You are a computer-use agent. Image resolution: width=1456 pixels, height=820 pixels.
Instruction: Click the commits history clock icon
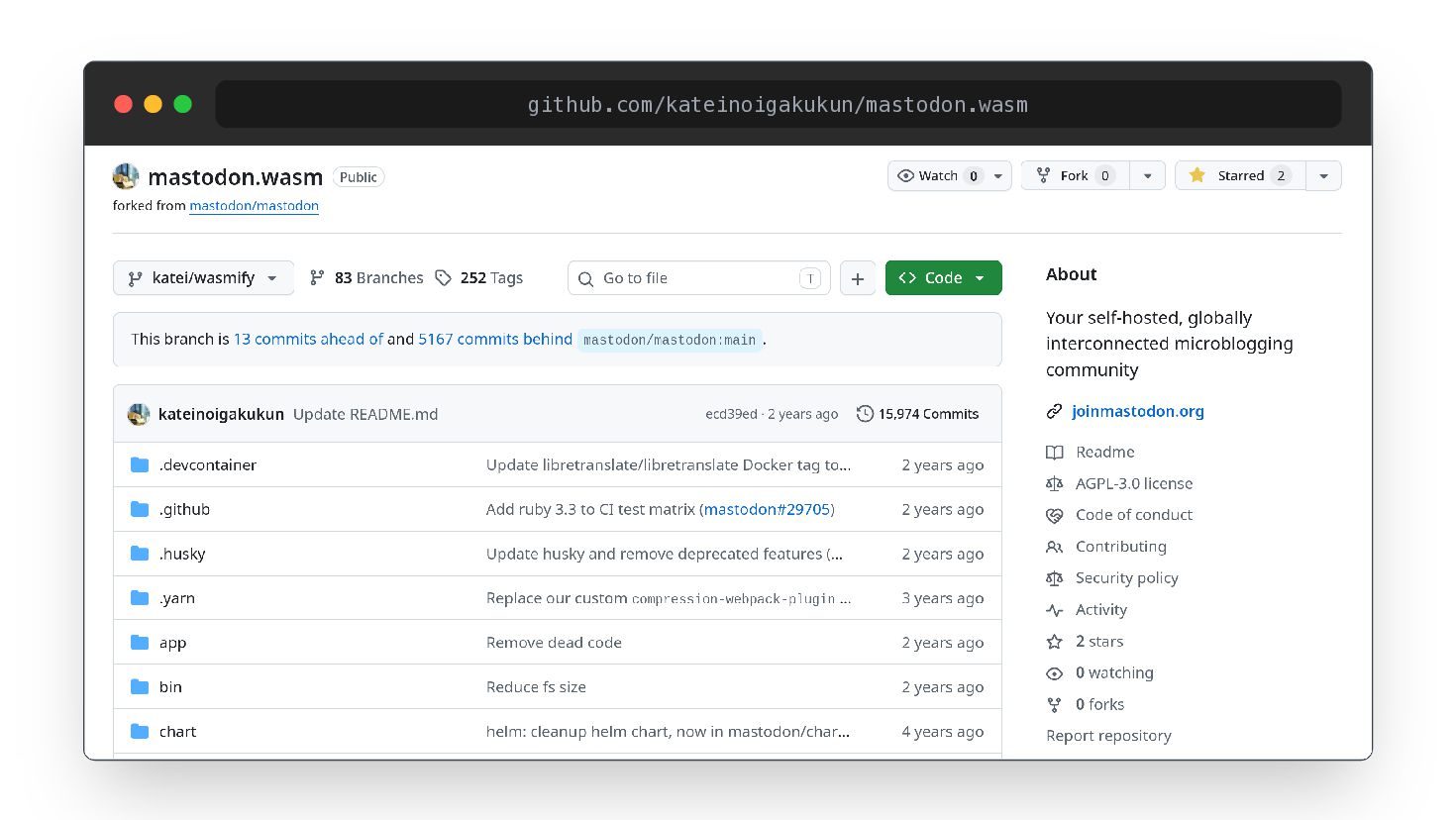(x=865, y=414)
